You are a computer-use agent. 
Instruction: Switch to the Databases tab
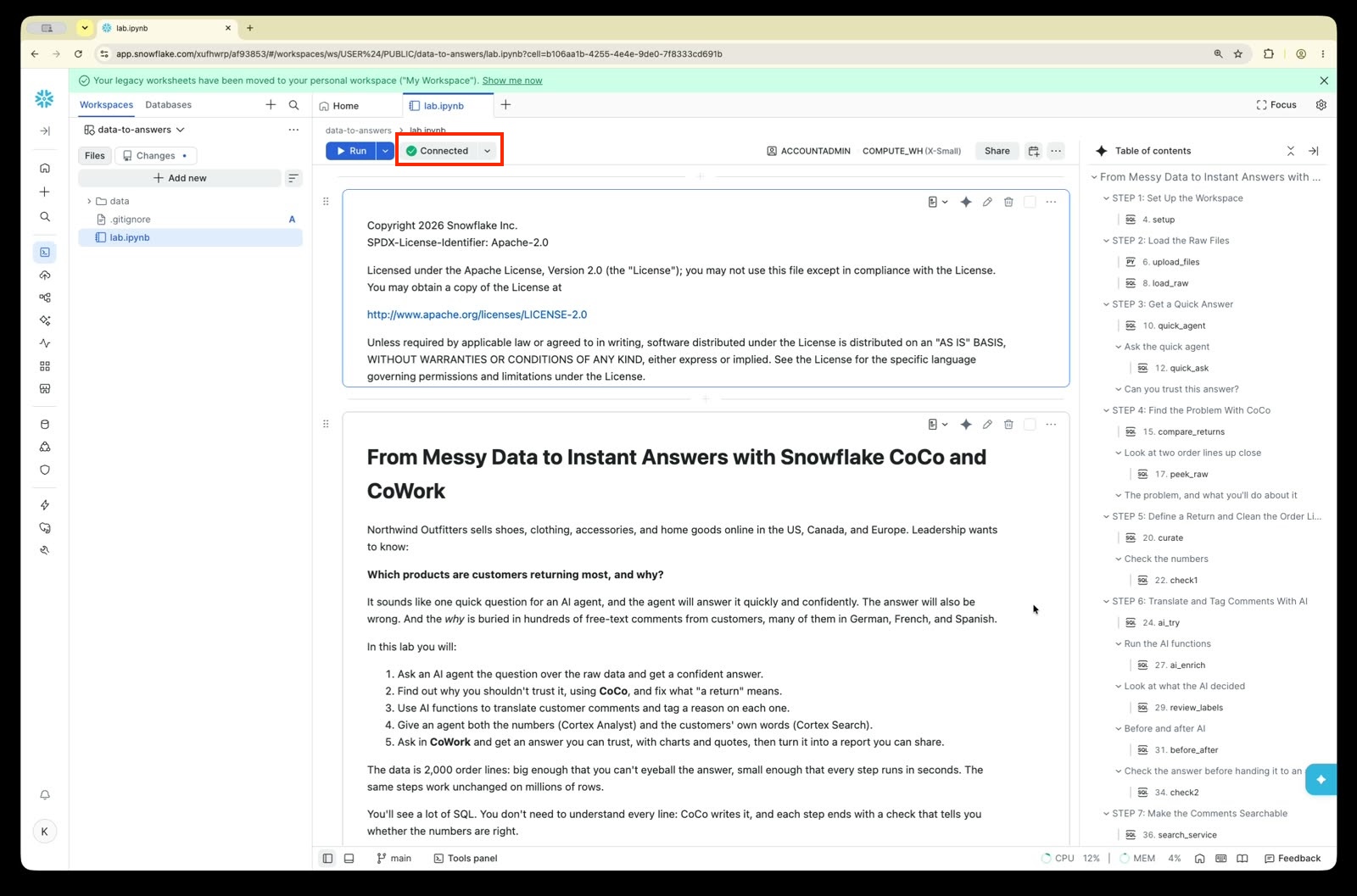[168, 105]
